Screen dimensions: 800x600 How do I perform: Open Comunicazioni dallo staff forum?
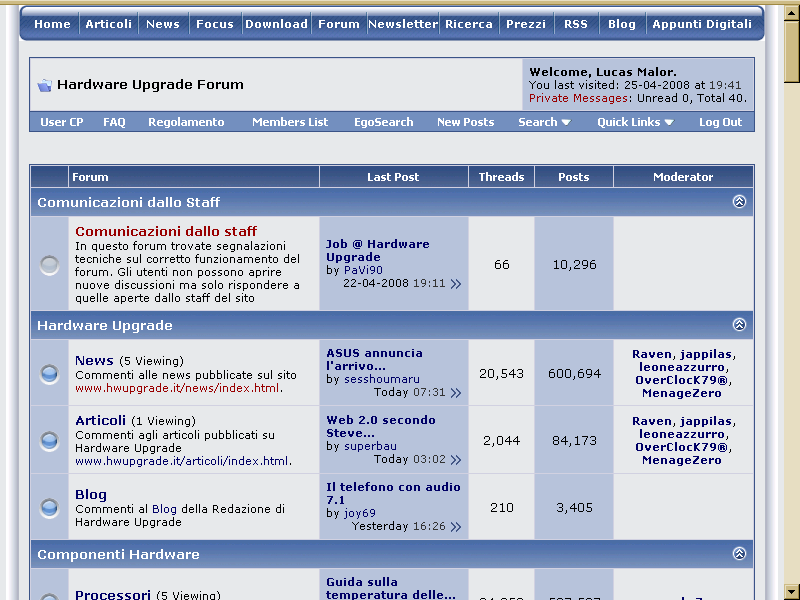[166, 231]
